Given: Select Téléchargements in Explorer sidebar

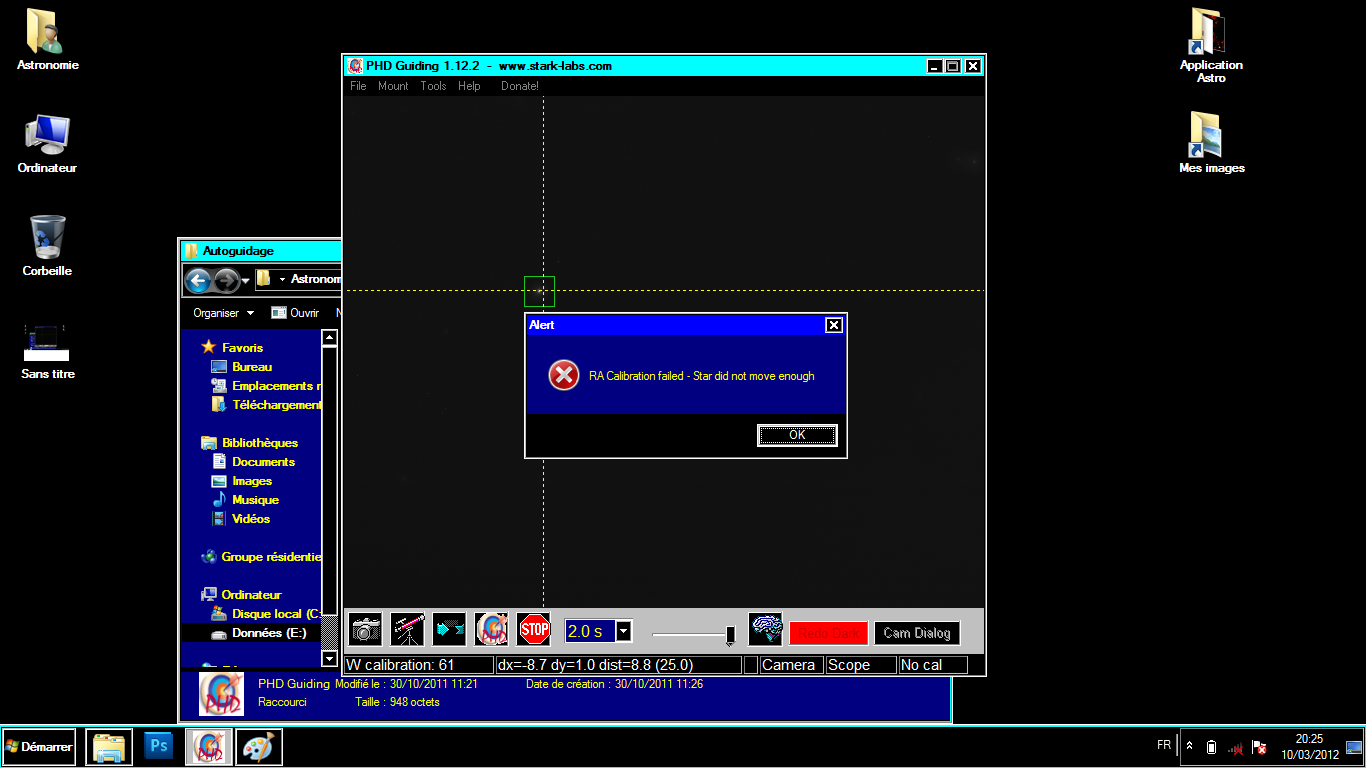Looking at the screenshot, I should click(x=266, y=405).
